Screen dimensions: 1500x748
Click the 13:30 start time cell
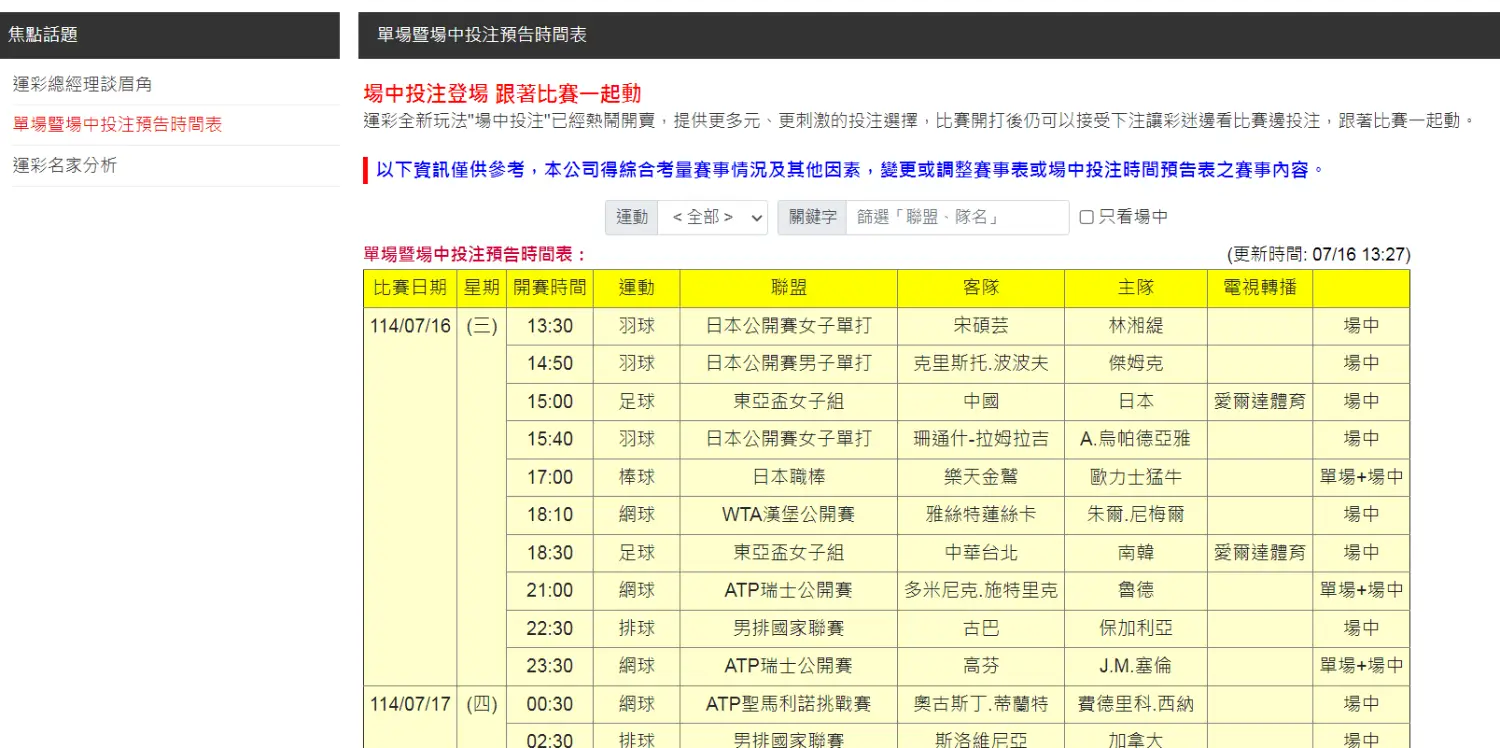click(550, 326)
